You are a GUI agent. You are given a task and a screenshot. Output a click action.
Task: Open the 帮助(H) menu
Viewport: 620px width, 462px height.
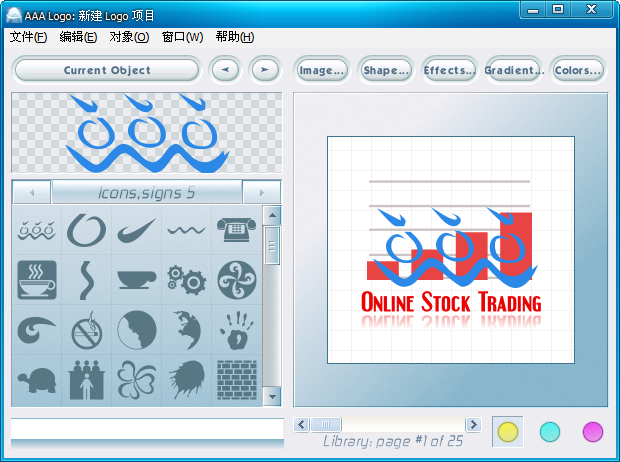pyautogui.click(x=234, y=37)
